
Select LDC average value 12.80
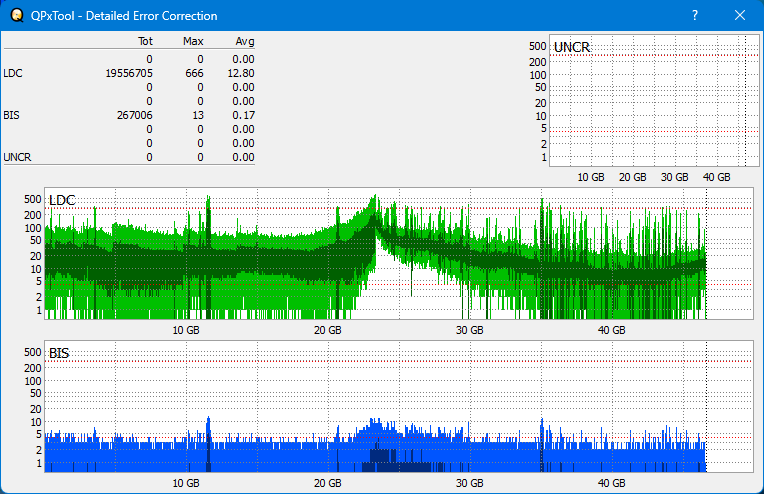(241, 73)
